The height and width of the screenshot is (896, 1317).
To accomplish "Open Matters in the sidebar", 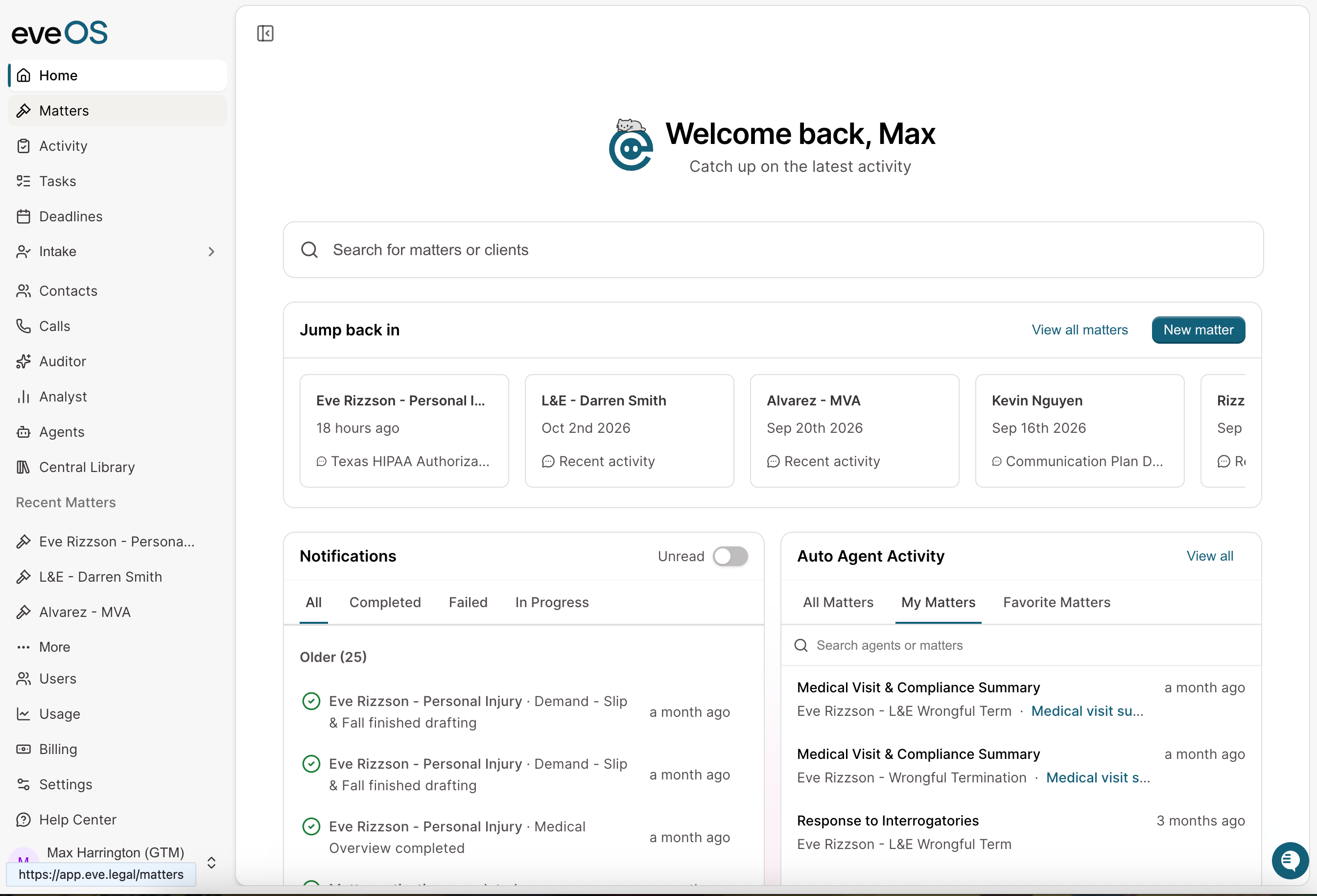I will coord(118,111).
